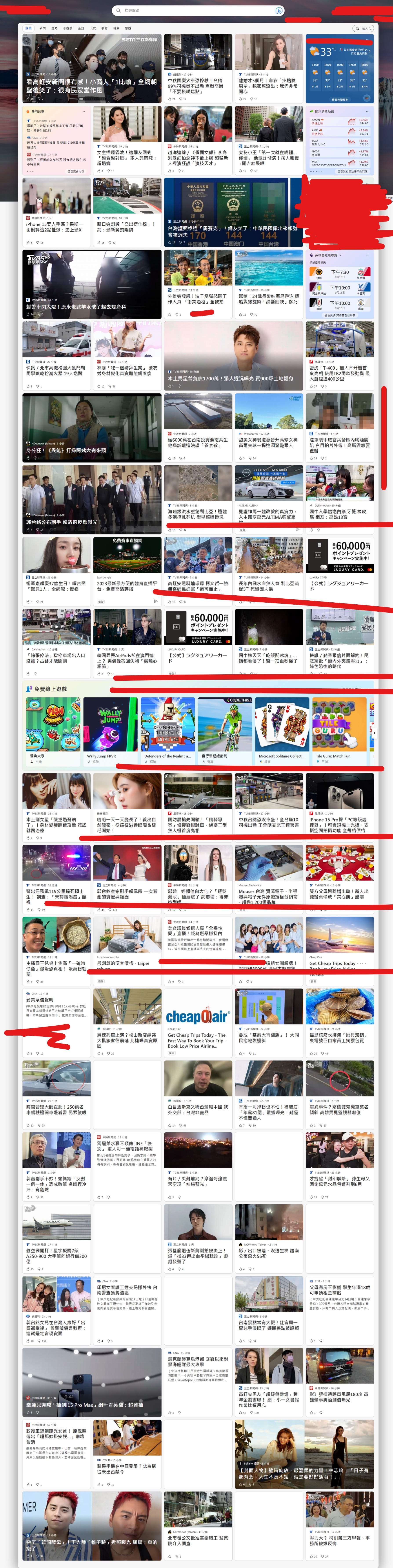Screen dimensions: 393x1568
Task: Like the 中秋國慶火車恐停駛 news card
Action: pyautogui.click(x=170, y=99)
